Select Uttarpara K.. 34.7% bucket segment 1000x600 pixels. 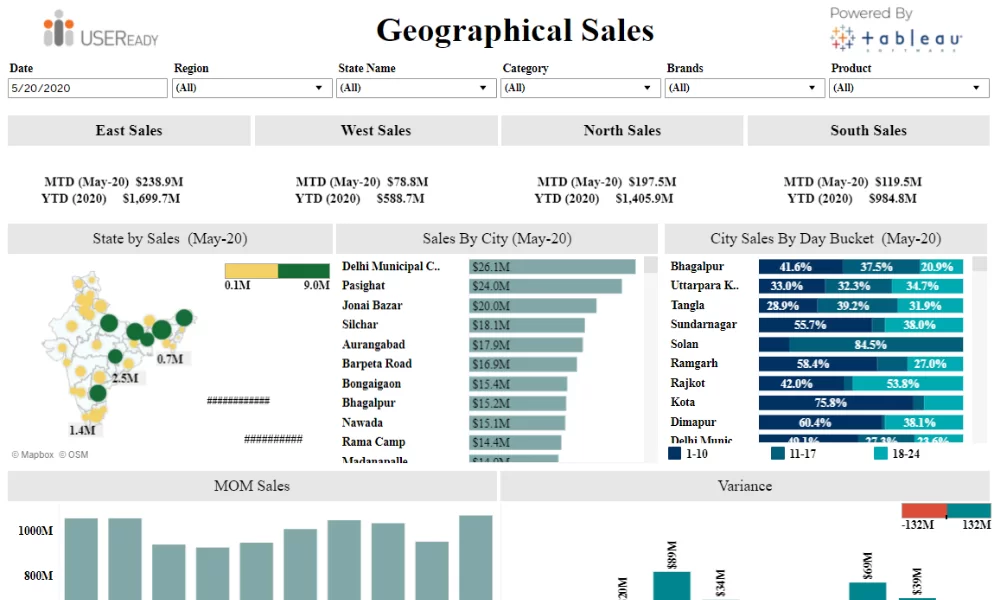click(x=927, y=286)
